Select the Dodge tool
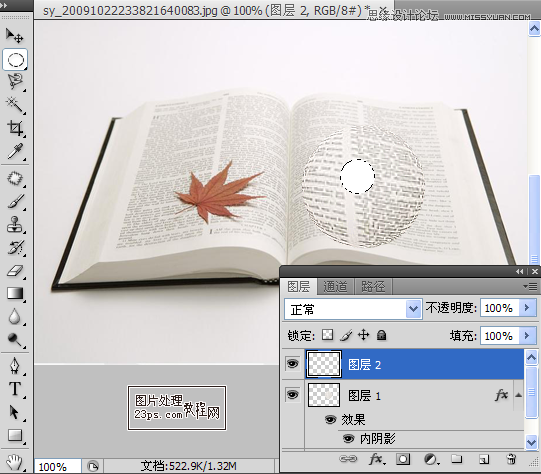 (x=15, y=340)
